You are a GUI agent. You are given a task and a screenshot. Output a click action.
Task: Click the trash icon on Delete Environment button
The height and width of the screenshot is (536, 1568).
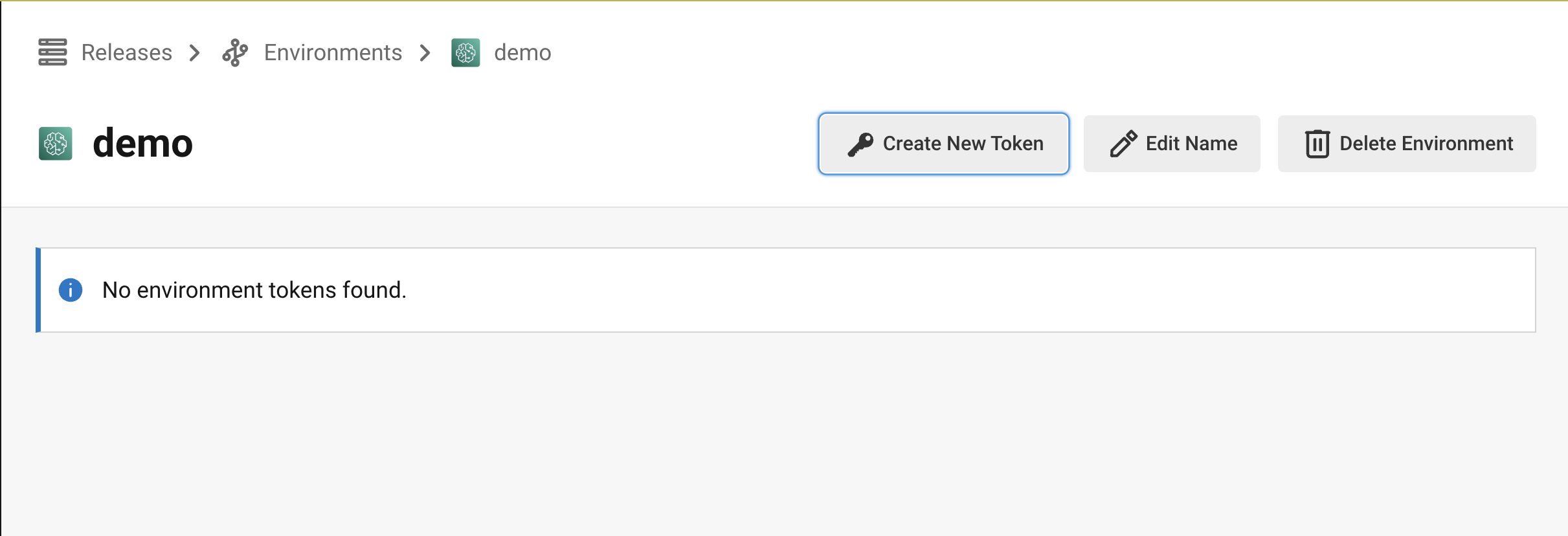pos(1319,143)
